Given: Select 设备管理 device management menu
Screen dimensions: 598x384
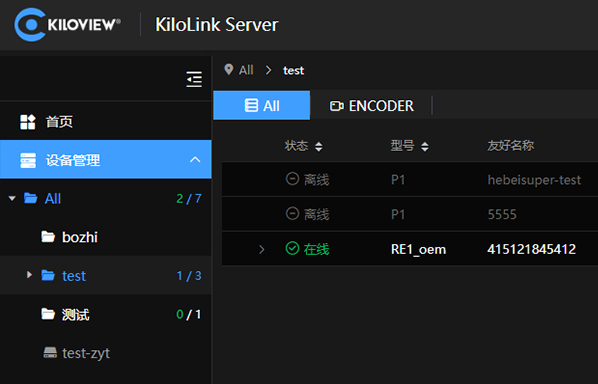Looking at the screenshot, I should (106, 159).
